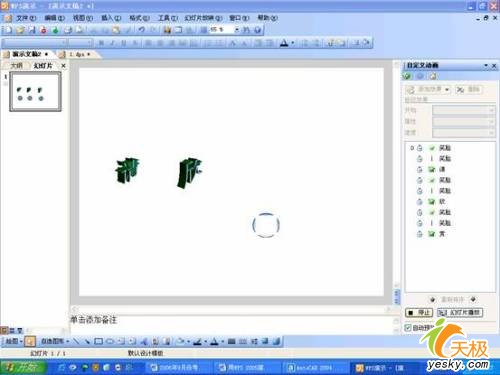Open the line color dropdown on drawing toolbar
The width and height of the screenshot is (500, 375).
pos(205,341)
